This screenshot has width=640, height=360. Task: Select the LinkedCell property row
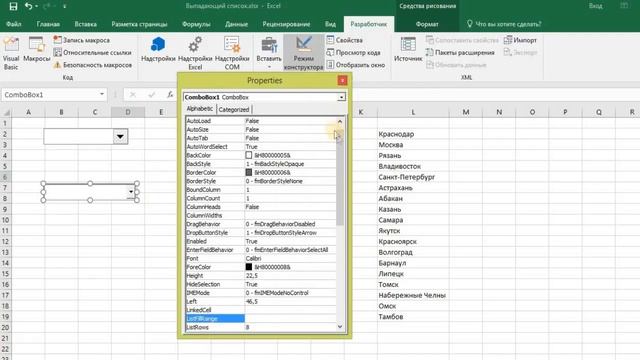pyautogui.click(x=261, y=310)
